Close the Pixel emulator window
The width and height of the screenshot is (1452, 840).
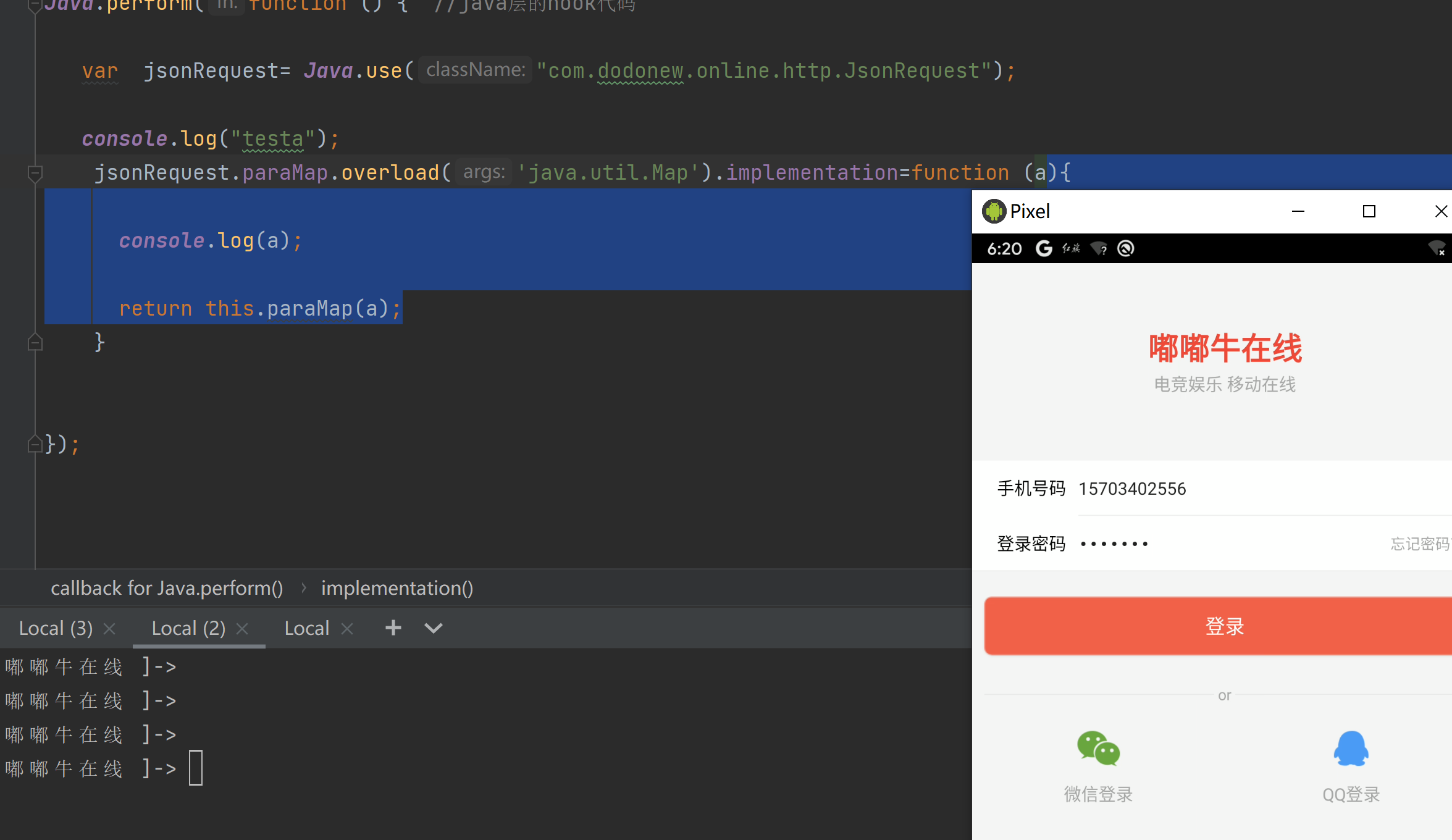[x=1440, y=211]
